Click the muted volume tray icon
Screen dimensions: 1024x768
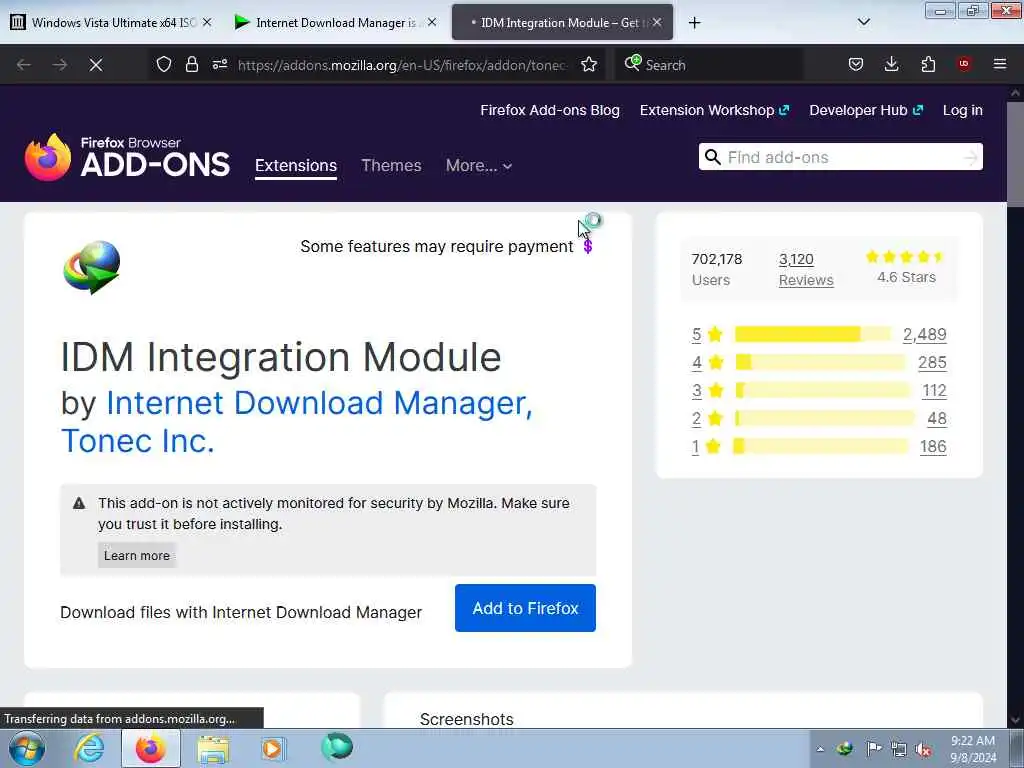click(x=923, y=750)
